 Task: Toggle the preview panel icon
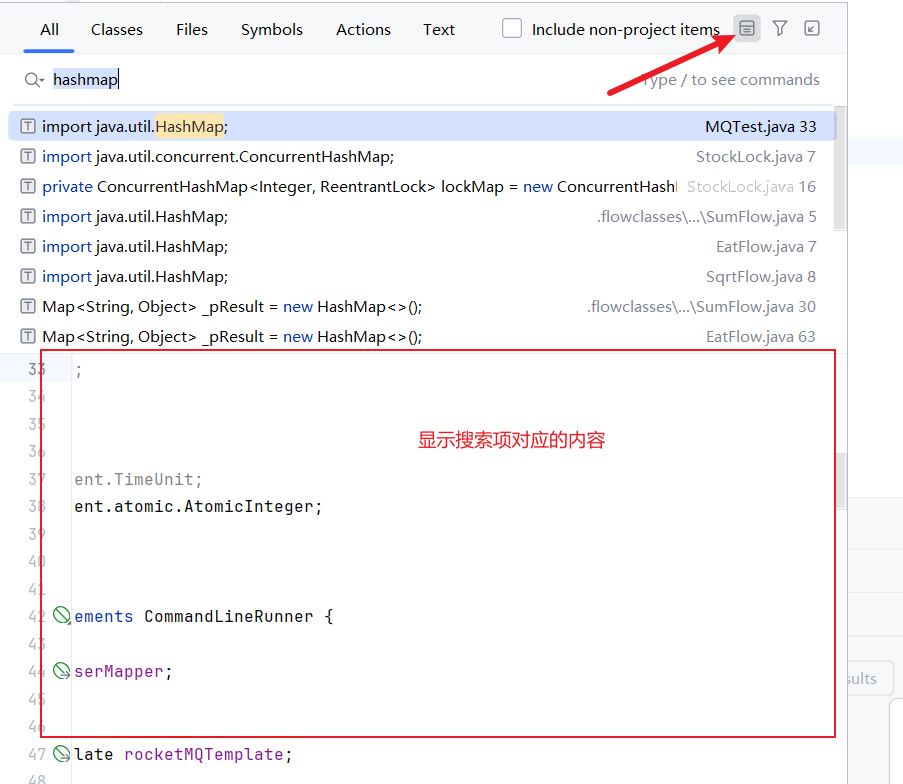(746, 29)
